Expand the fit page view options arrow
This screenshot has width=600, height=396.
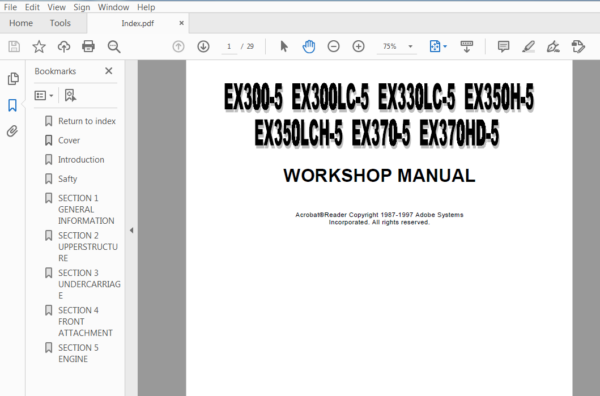[445, 47]
